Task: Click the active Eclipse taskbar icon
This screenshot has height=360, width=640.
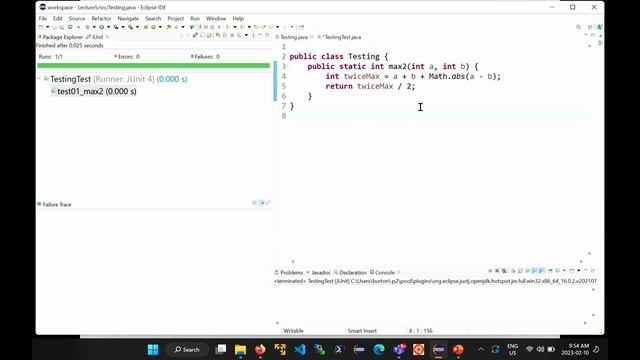Action: [438, 349]
